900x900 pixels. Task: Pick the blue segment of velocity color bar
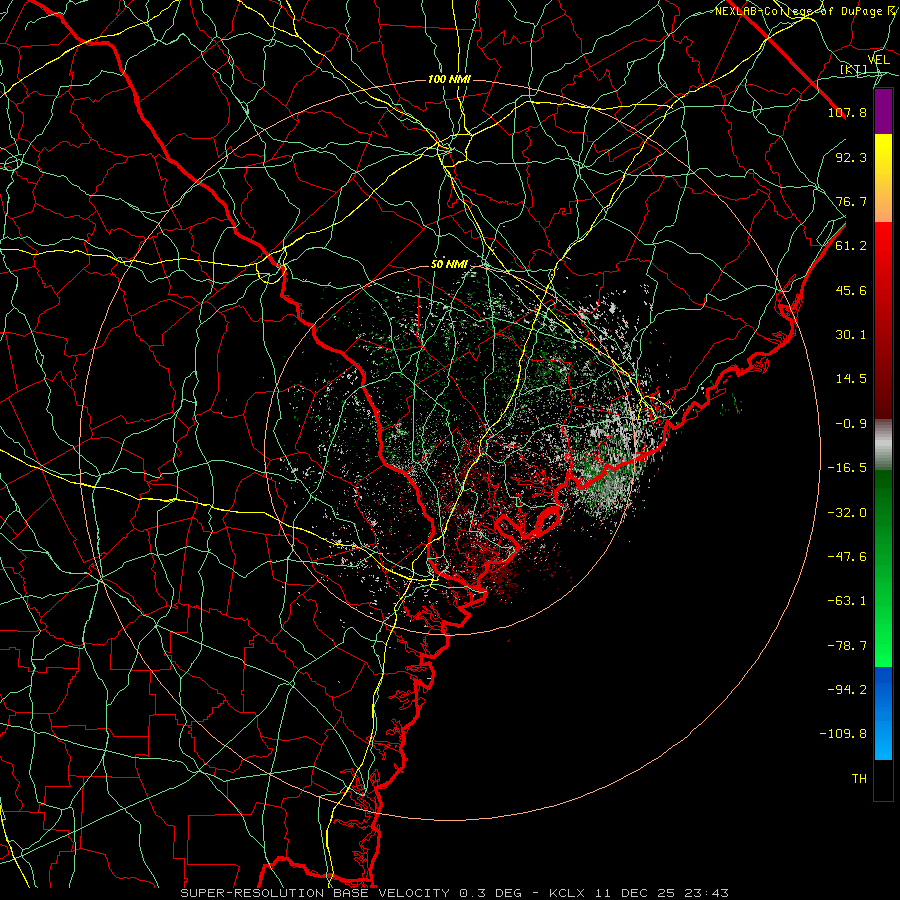point(883,713)
